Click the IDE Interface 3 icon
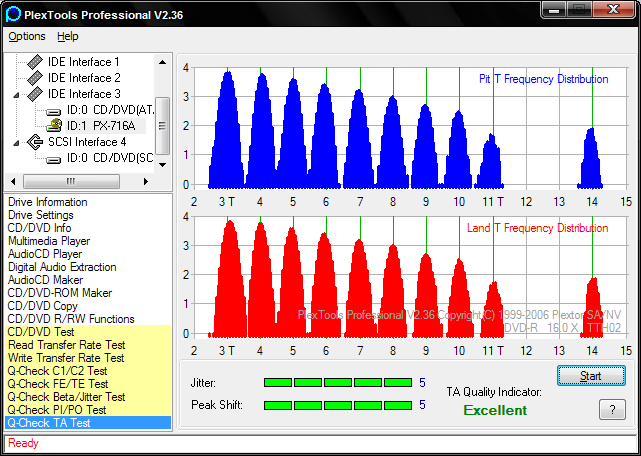Screen dimensions: 641x456 (35, 94)
